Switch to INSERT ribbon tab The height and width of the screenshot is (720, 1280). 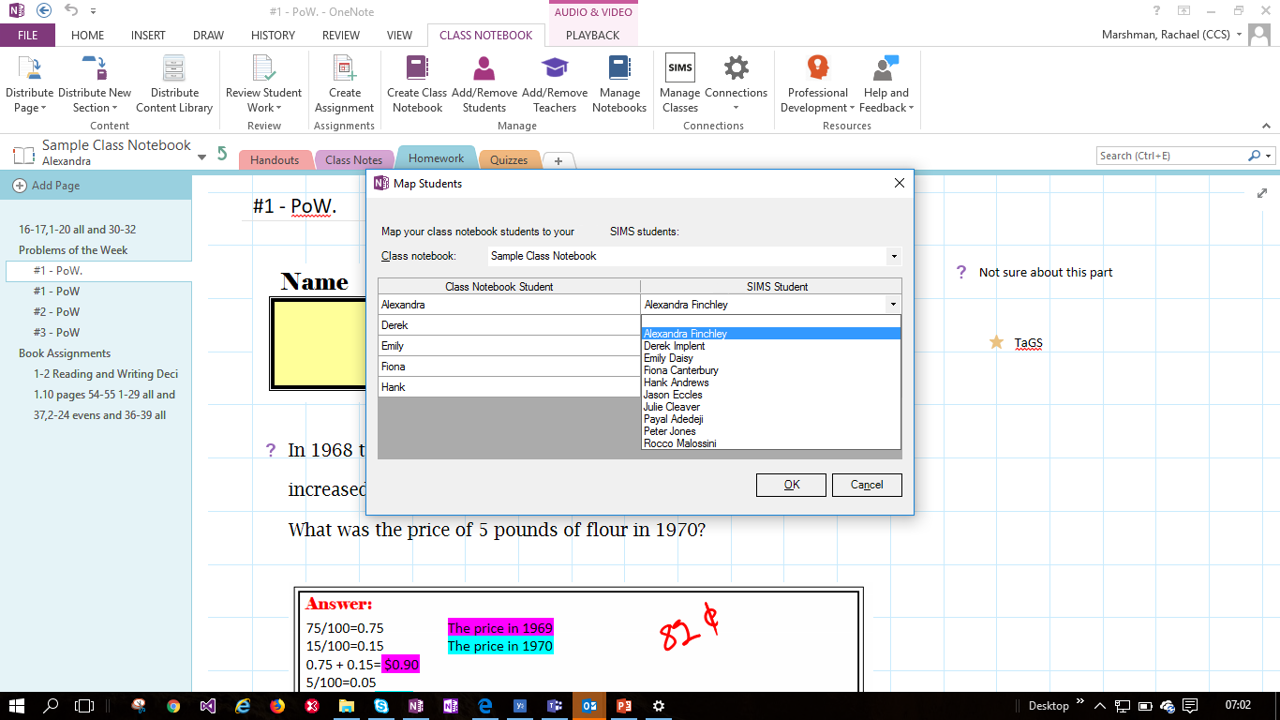(148, 35)
